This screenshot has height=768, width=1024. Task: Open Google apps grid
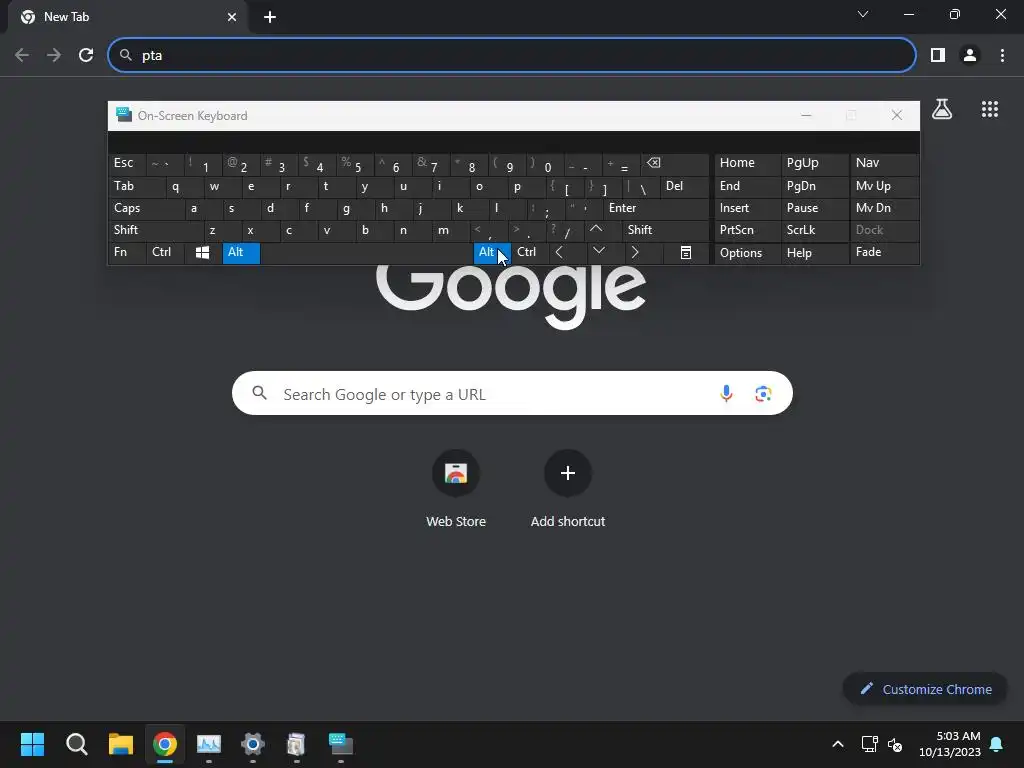tap(989, 109)
